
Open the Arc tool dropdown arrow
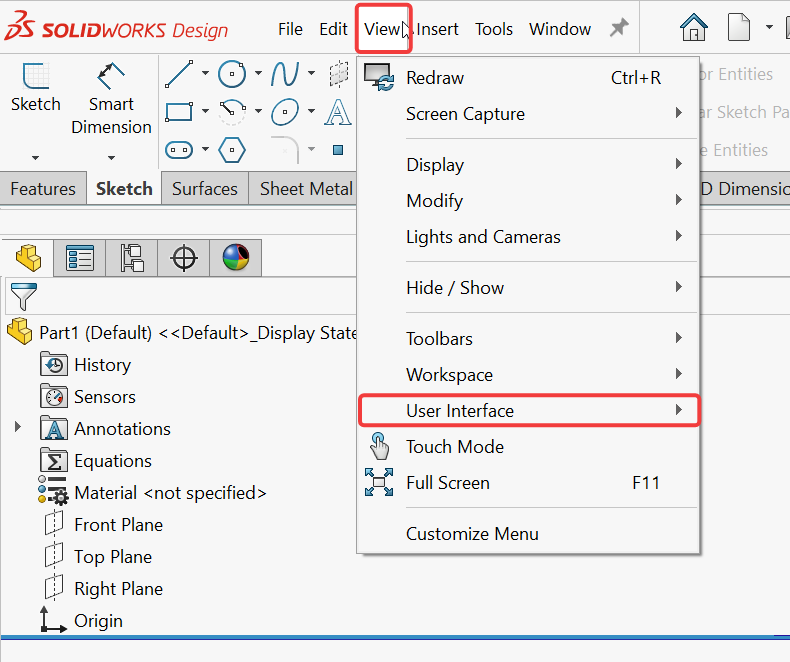point(258,111)
